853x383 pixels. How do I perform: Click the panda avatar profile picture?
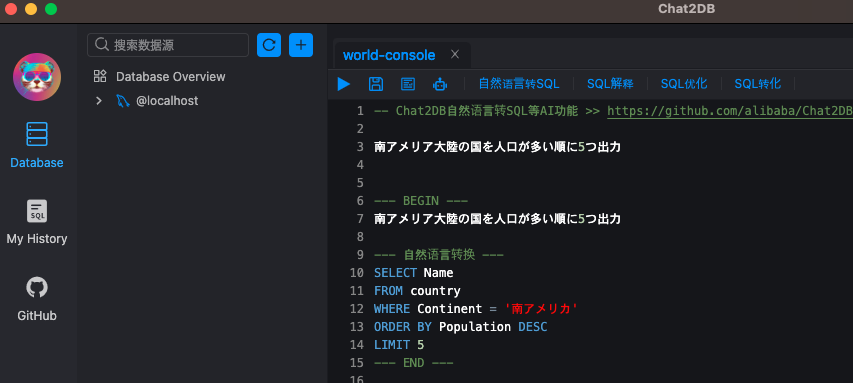[37, 77]
